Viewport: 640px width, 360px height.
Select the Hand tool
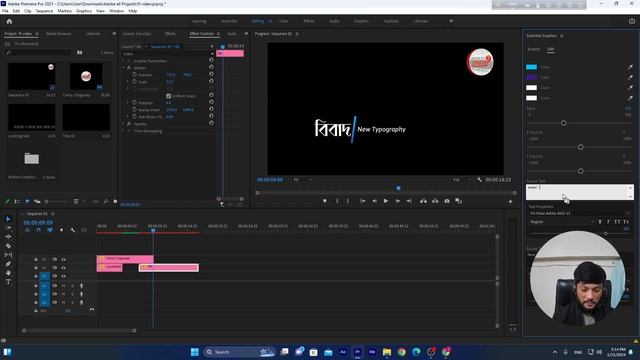pos(8,273)
